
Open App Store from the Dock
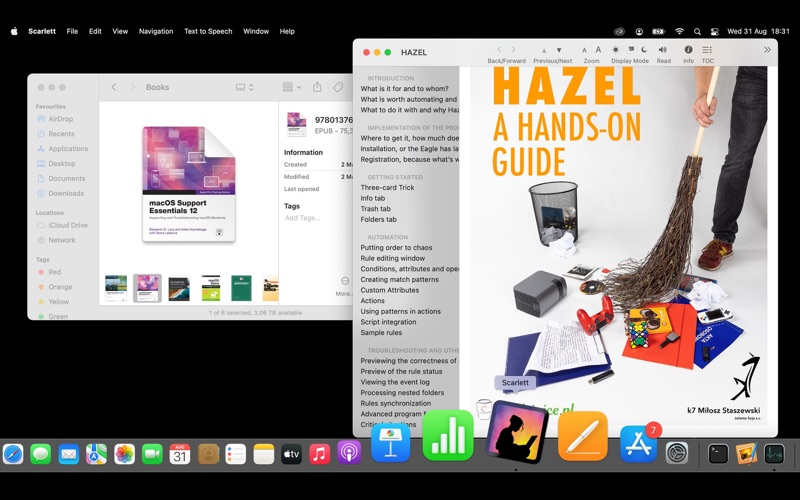click(x=638, y=444)
